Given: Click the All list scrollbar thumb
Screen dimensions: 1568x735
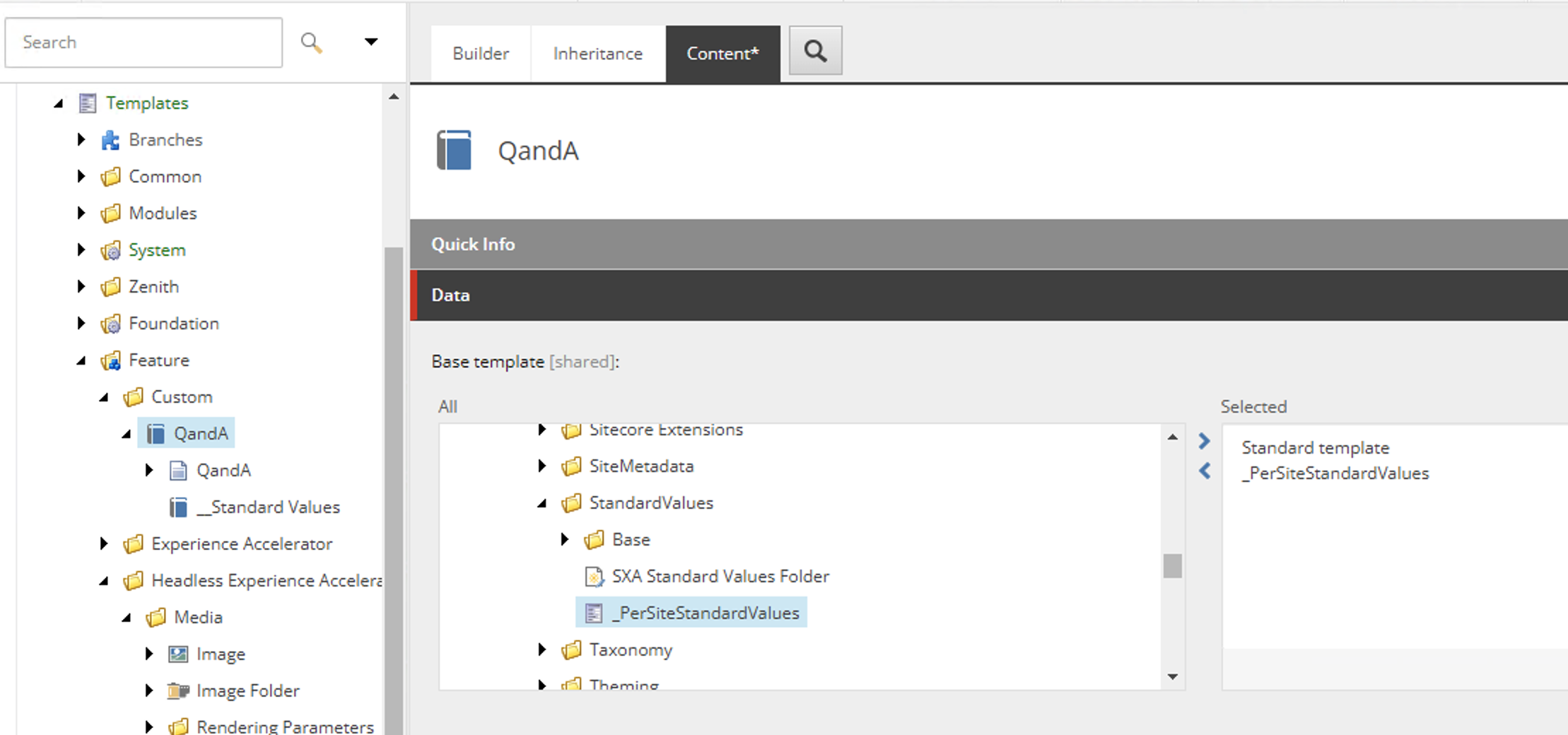Looking at the screenshot, I should coord(1173,566).
